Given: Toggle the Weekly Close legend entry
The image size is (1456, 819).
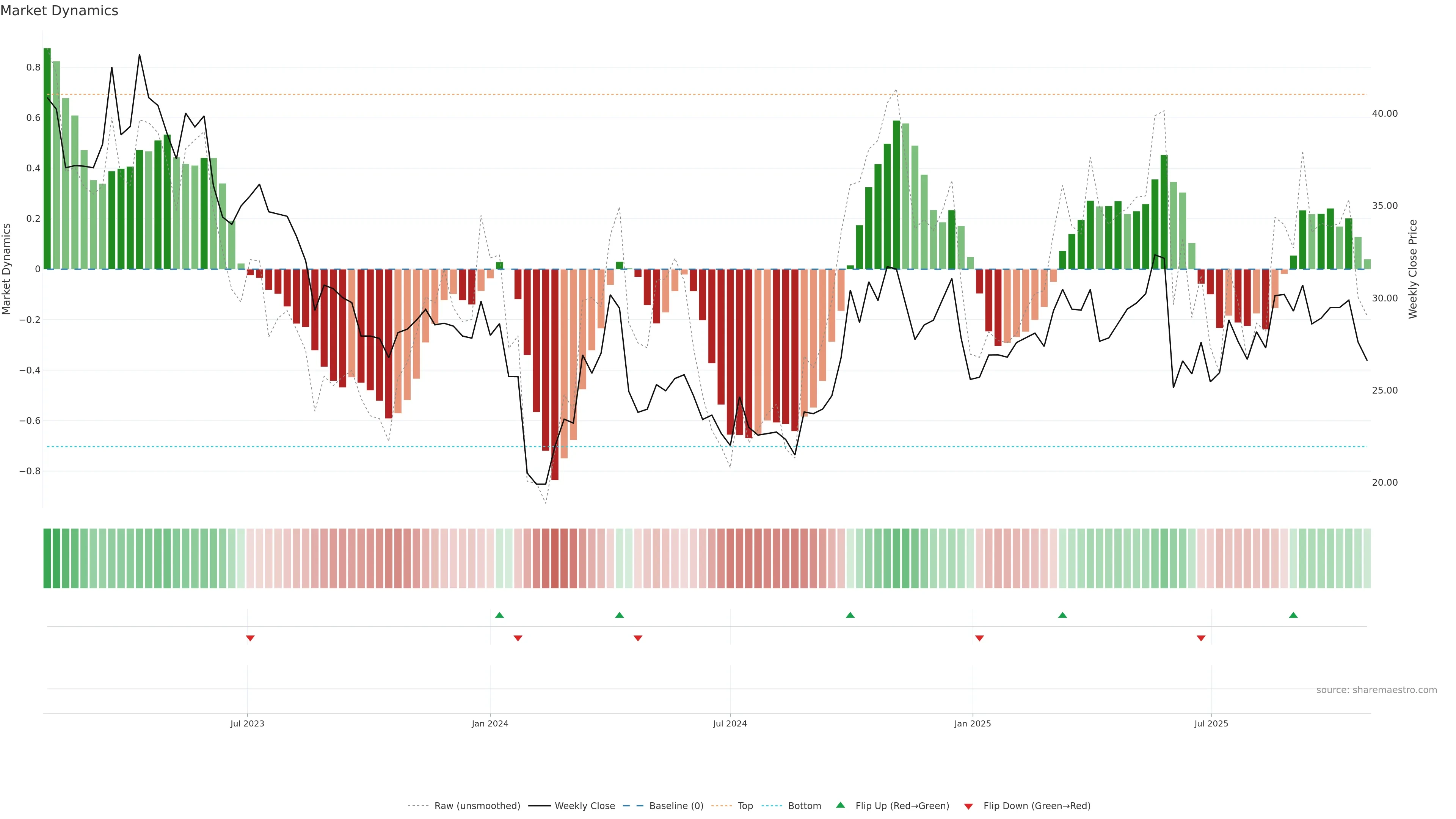Looking at the screenshot, I should (584, 806).
